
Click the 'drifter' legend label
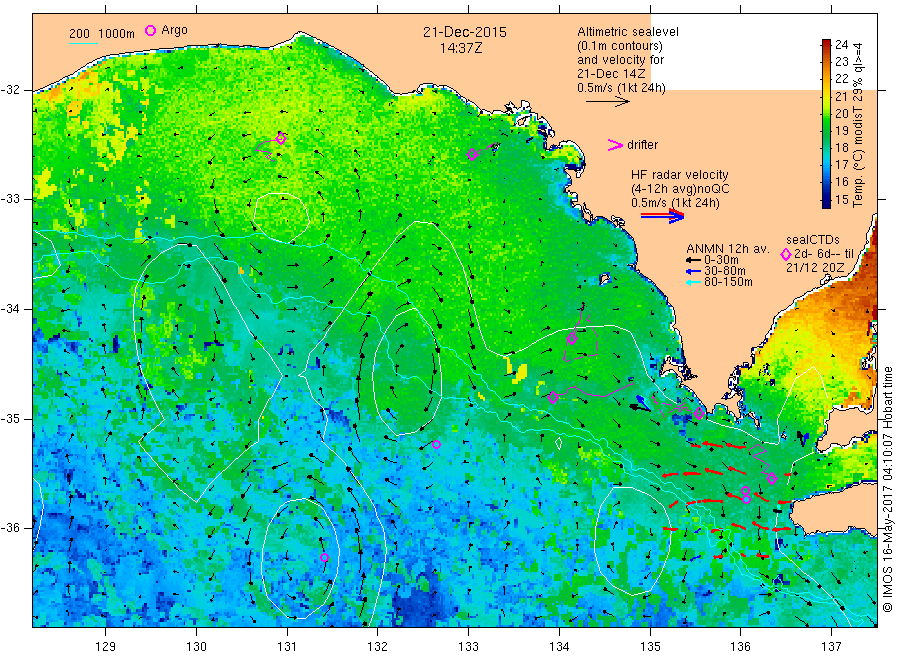point(643,145)
